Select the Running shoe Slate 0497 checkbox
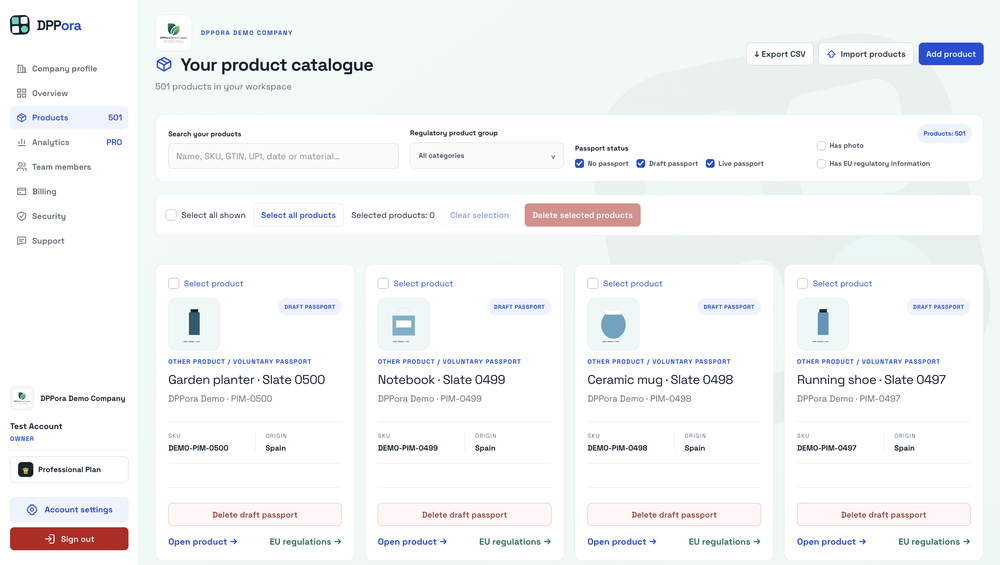Screen dimensions: 1000x565 (802, 283)
